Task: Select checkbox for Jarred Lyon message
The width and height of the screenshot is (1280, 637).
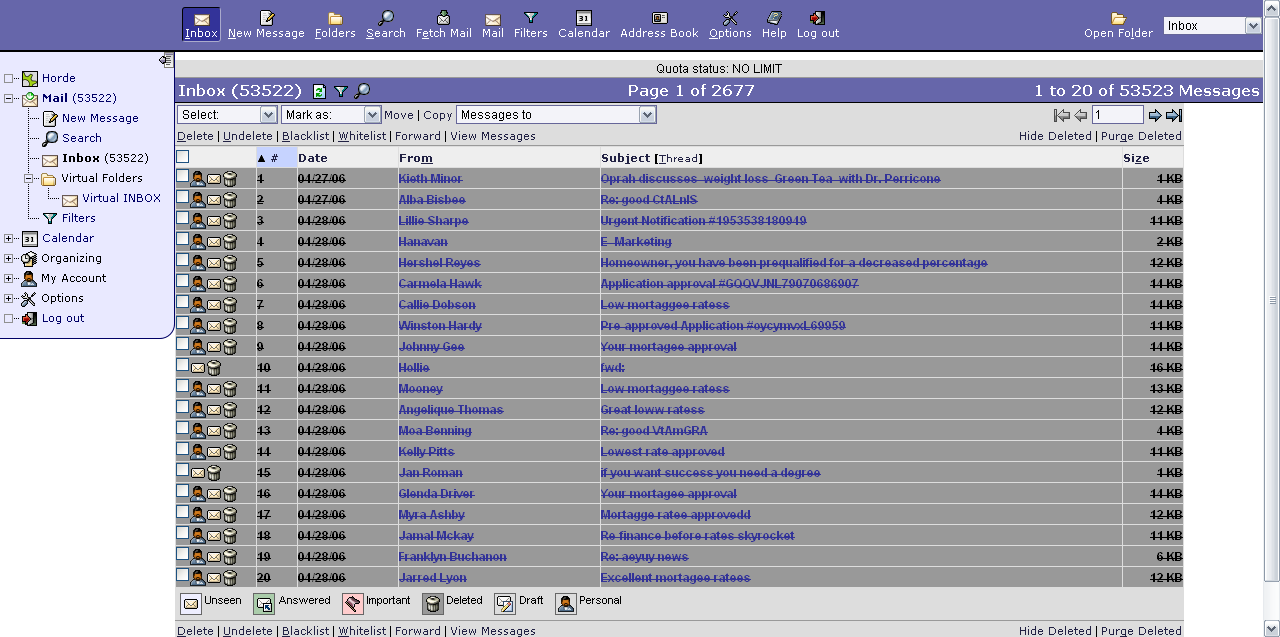Action: point(182,576)
